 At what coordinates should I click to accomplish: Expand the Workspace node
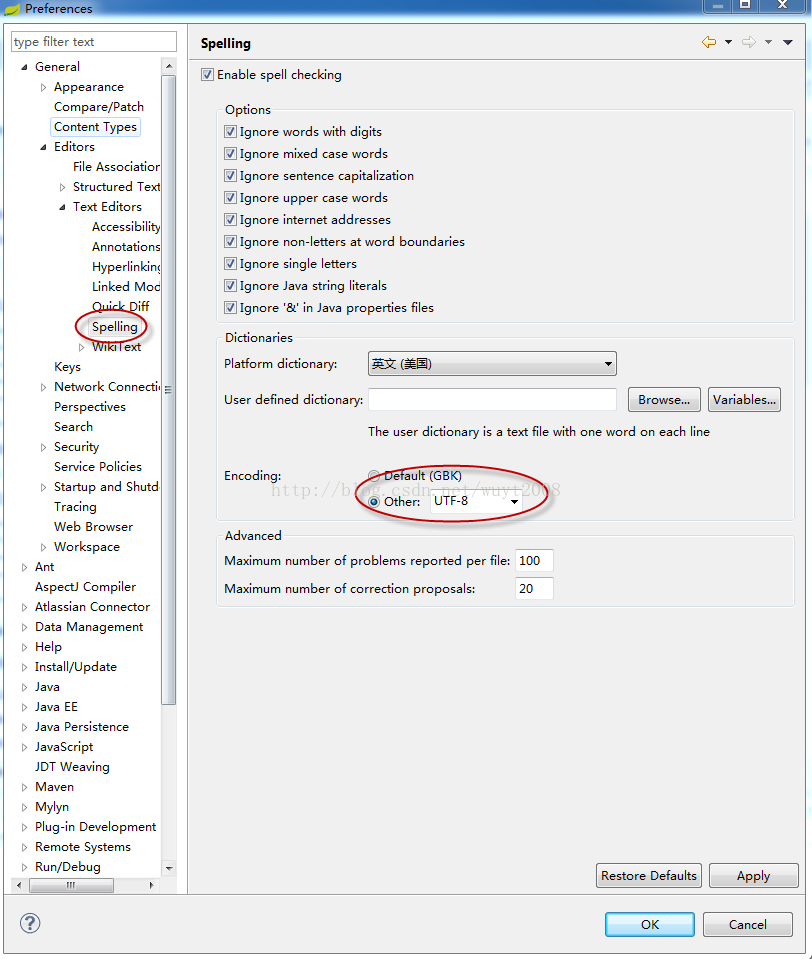click(43, 547)
